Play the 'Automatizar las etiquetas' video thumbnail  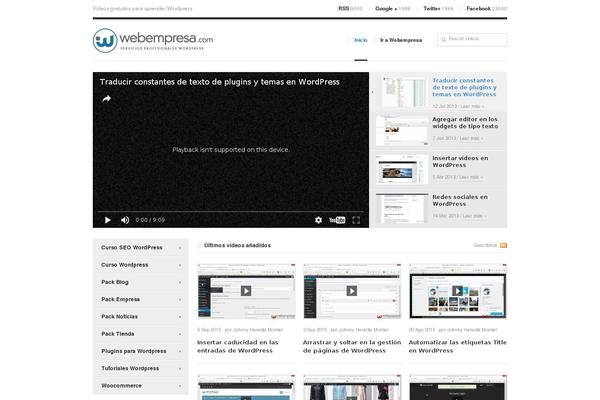[x=458, y=291]
